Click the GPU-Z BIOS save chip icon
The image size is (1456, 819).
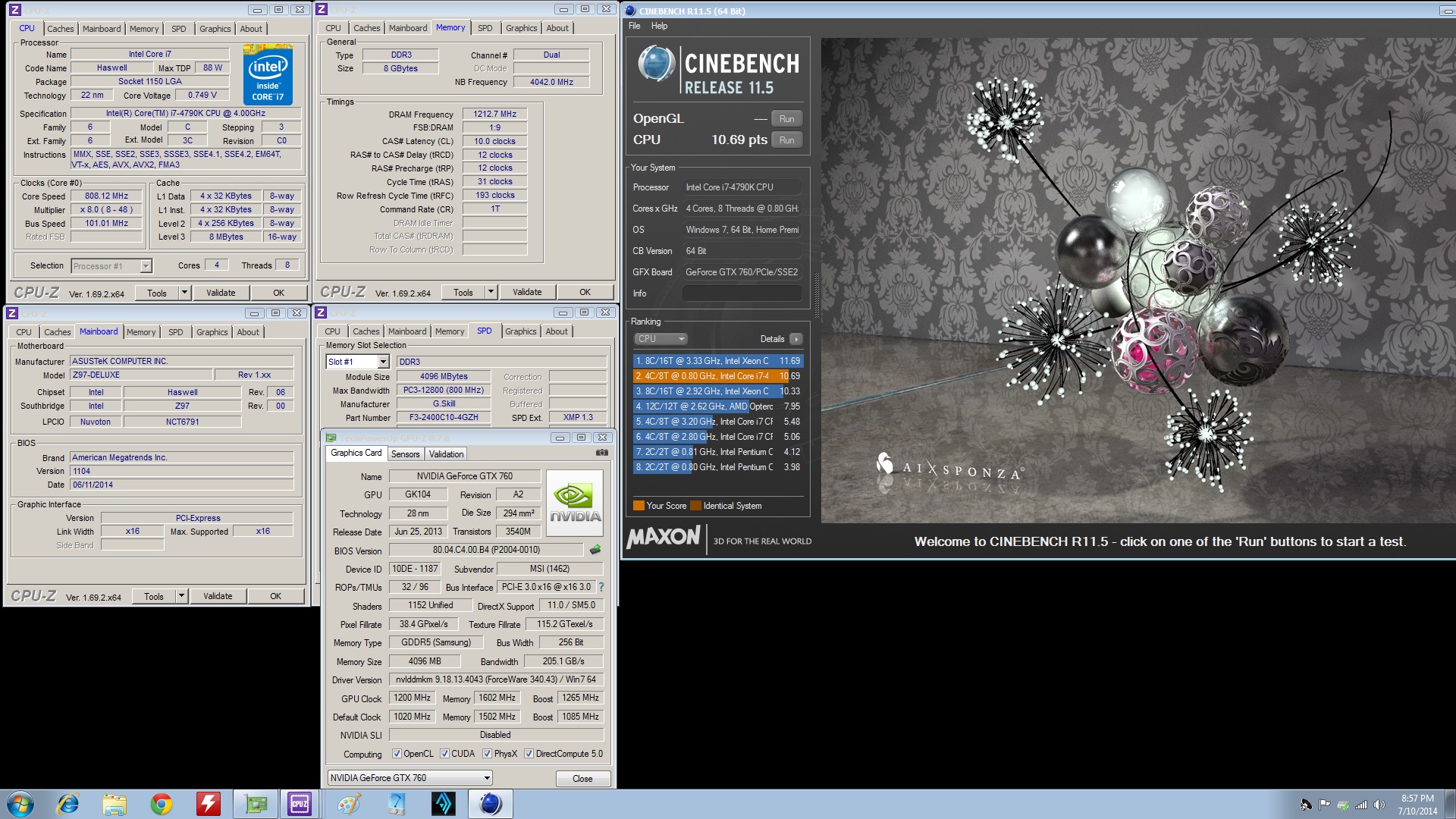click(x=595, y=550)
